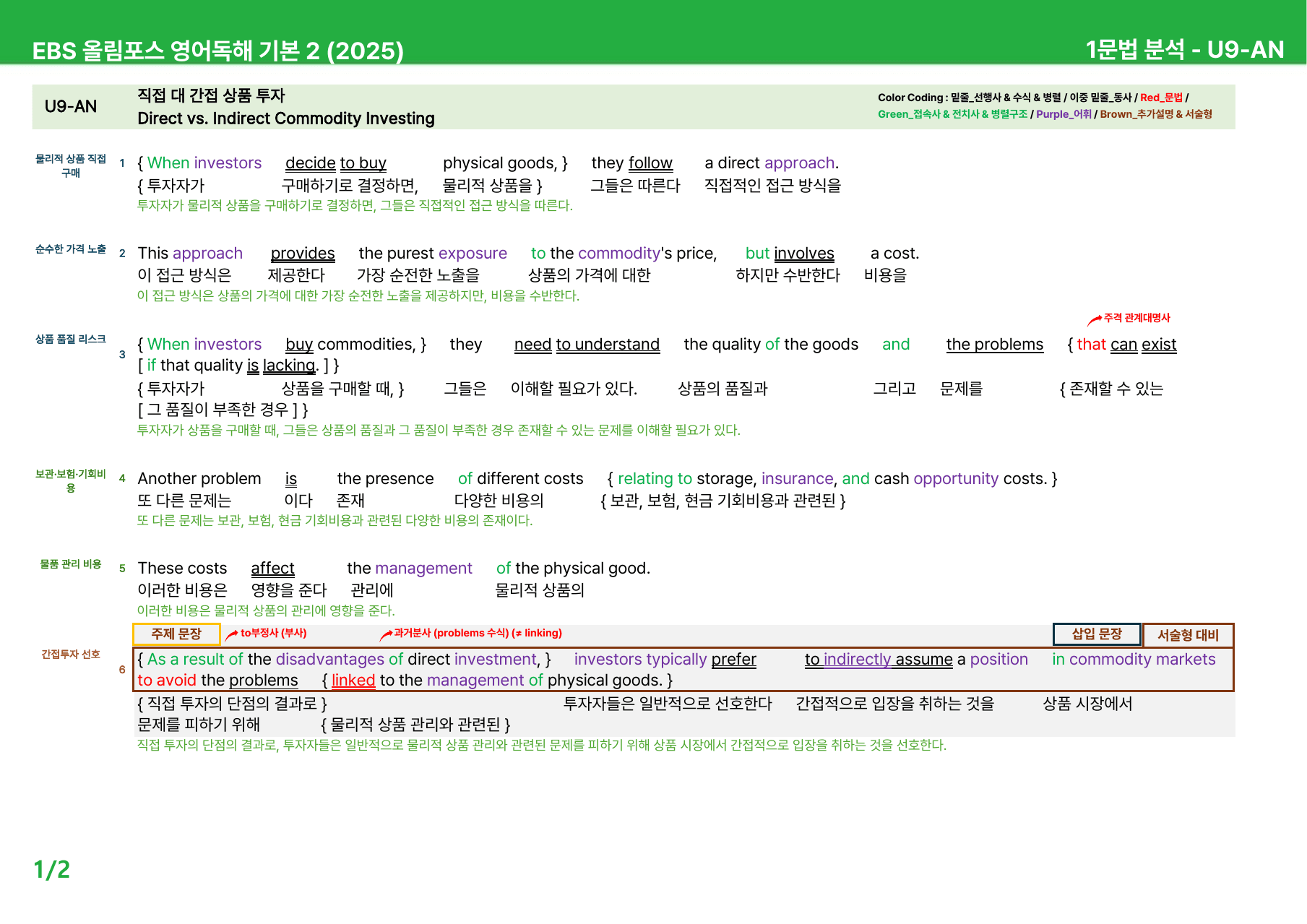Click 'a cost.' at end of sentence 2
This screenshot has width=1307, height=924.
point(894,254)
